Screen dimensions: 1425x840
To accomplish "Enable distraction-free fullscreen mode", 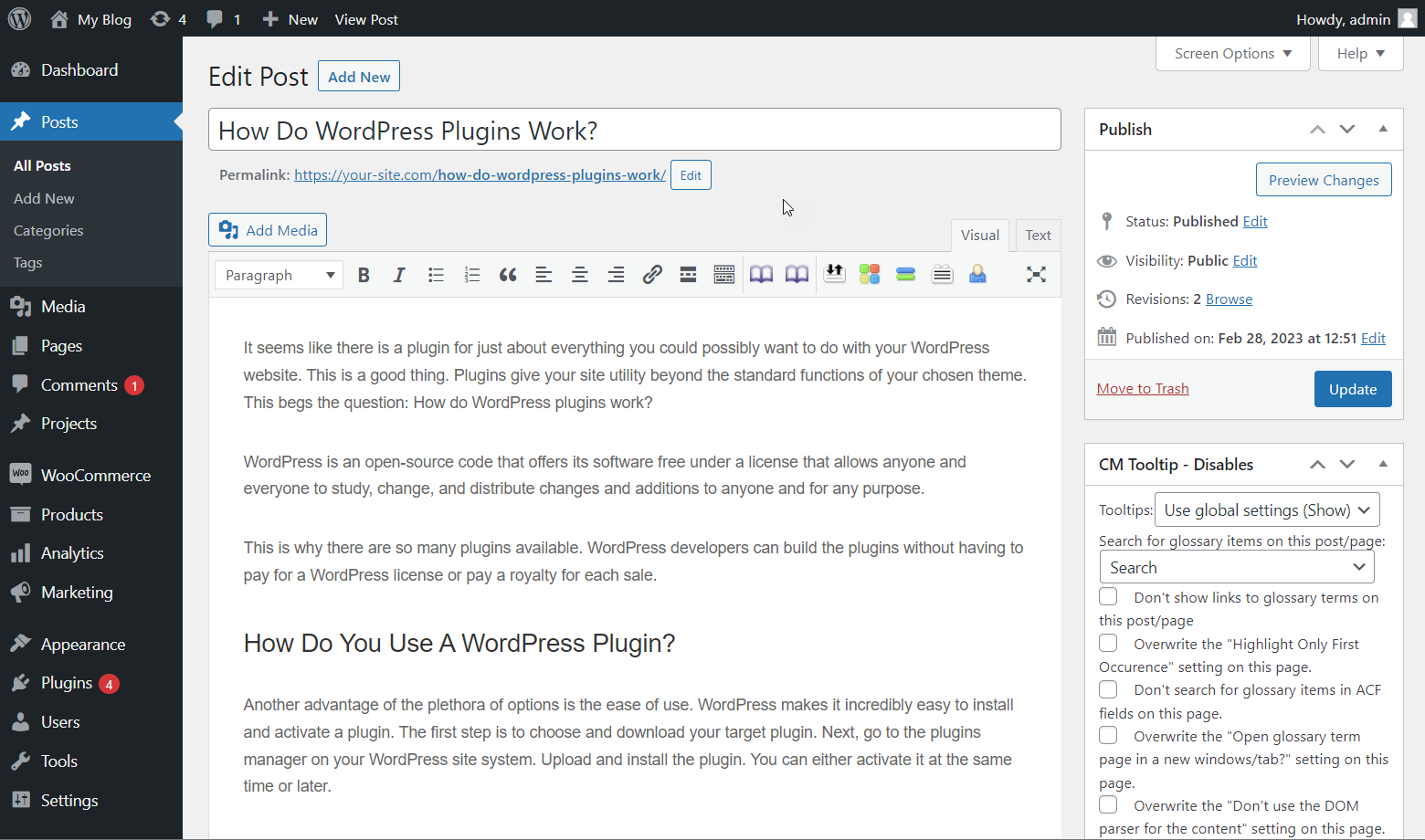I will click(1036, 275).
